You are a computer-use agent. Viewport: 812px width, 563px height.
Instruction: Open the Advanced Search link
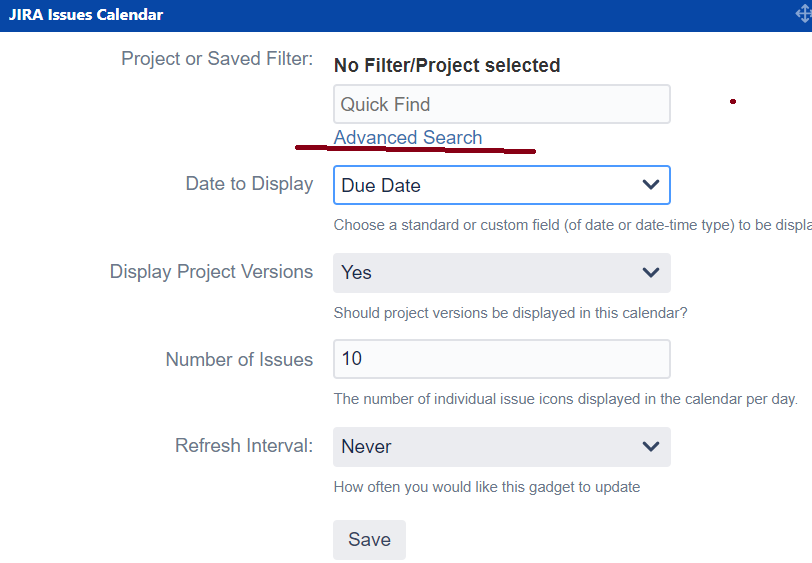pos(408,137)
